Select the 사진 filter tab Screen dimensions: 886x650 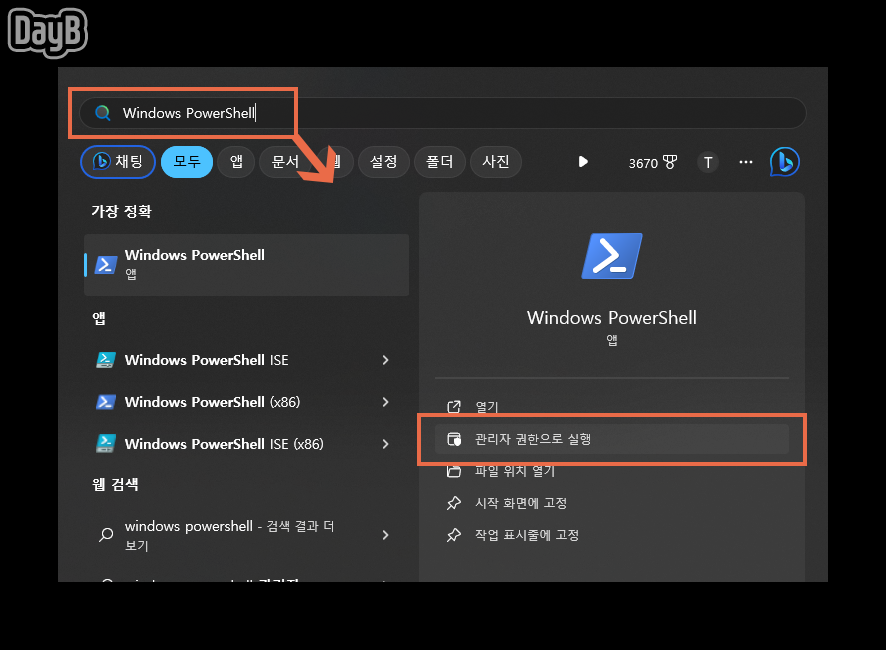coord(496,162)
